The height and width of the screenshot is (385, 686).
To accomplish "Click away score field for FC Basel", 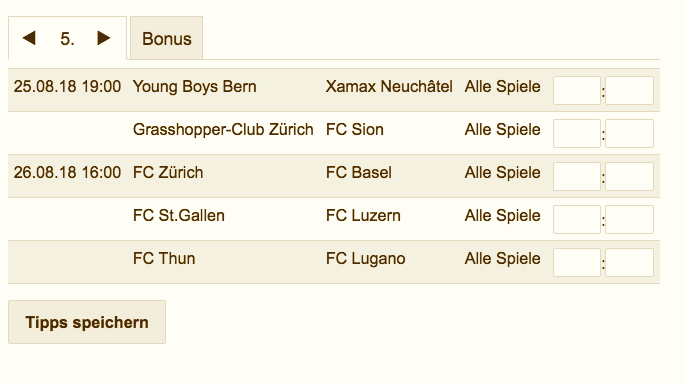I will click(630, 176).
